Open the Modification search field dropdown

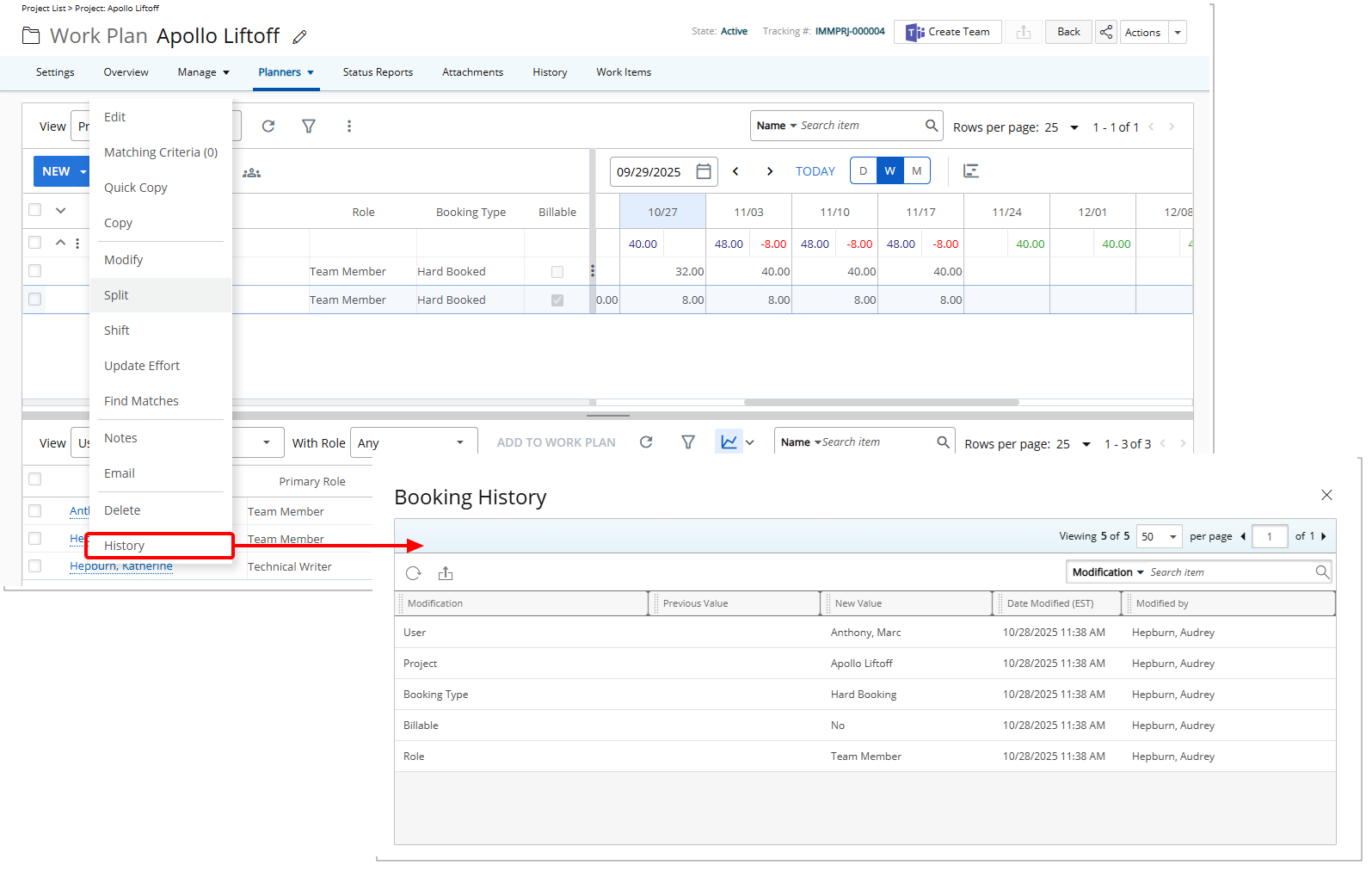point(1108,572)
